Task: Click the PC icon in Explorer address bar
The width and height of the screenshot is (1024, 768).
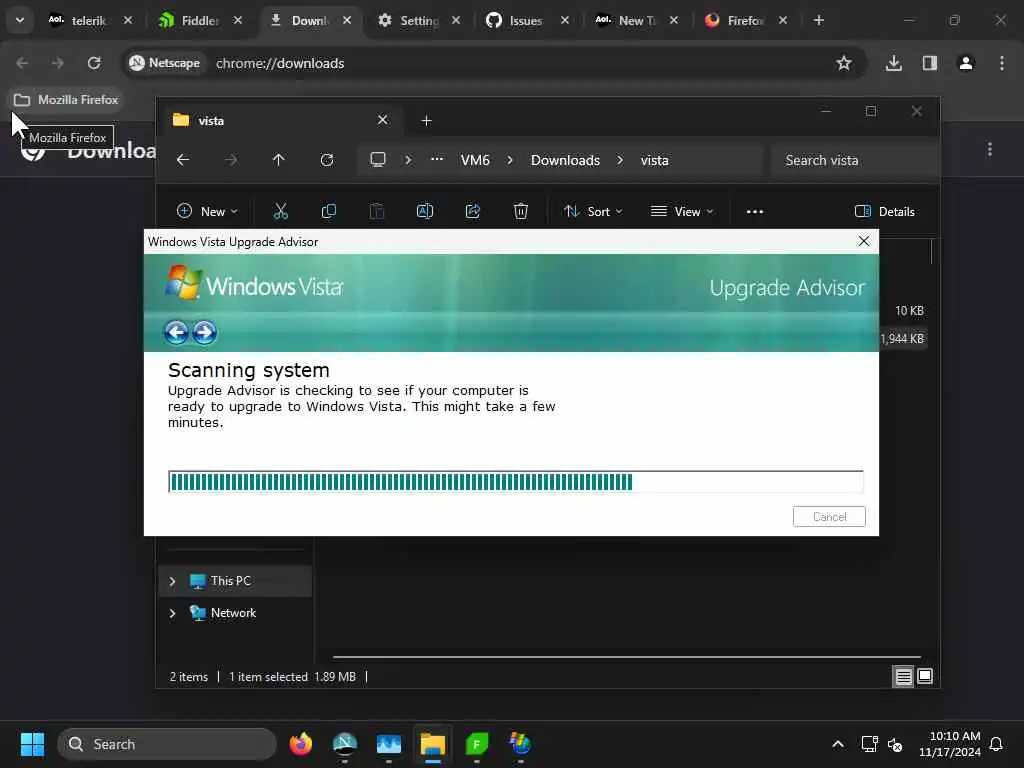Action: click(x=377, y=160)
